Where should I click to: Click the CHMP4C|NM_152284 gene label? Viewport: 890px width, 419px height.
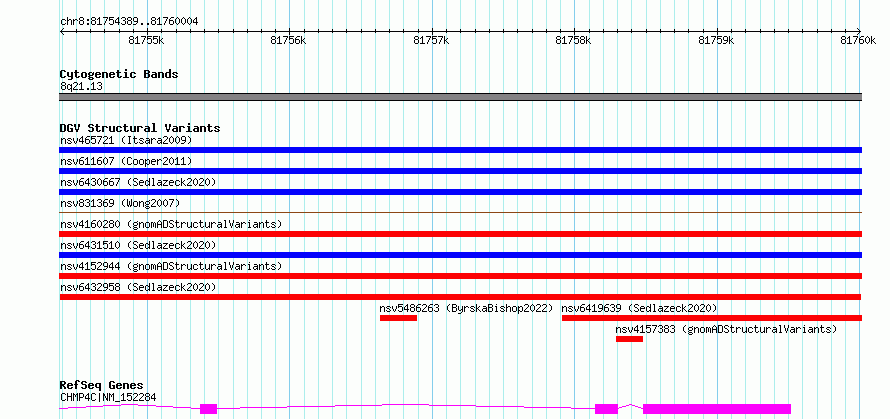(108, 397)
